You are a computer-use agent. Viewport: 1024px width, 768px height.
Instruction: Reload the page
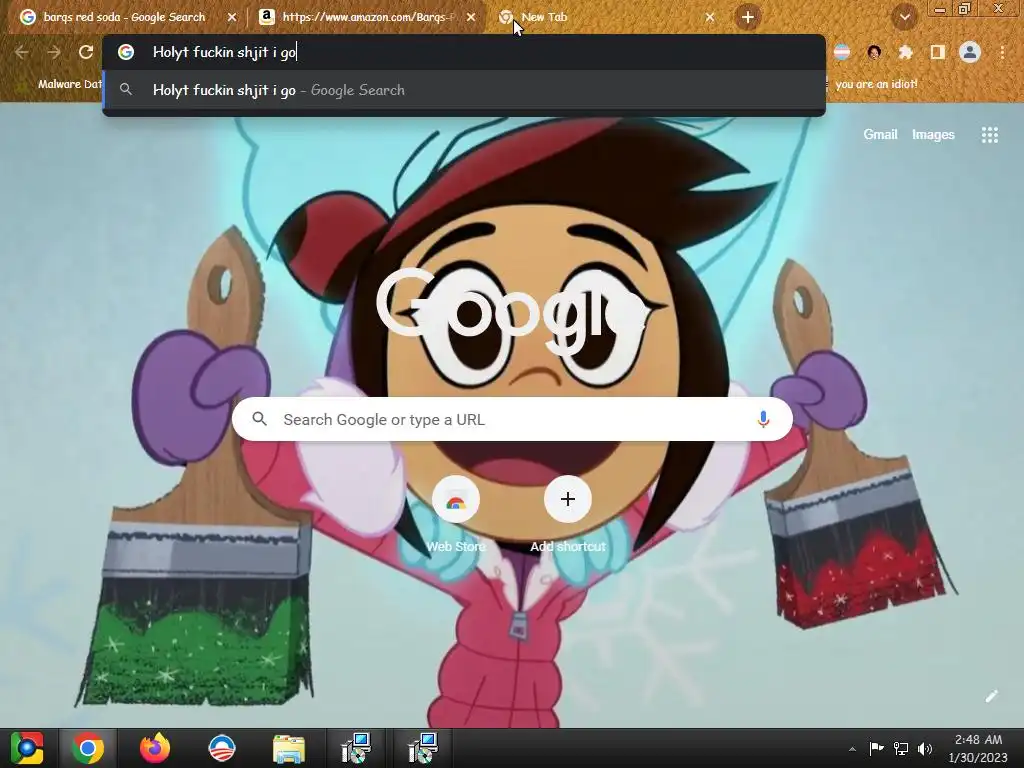pyautogui.click(x=86, y=52)
